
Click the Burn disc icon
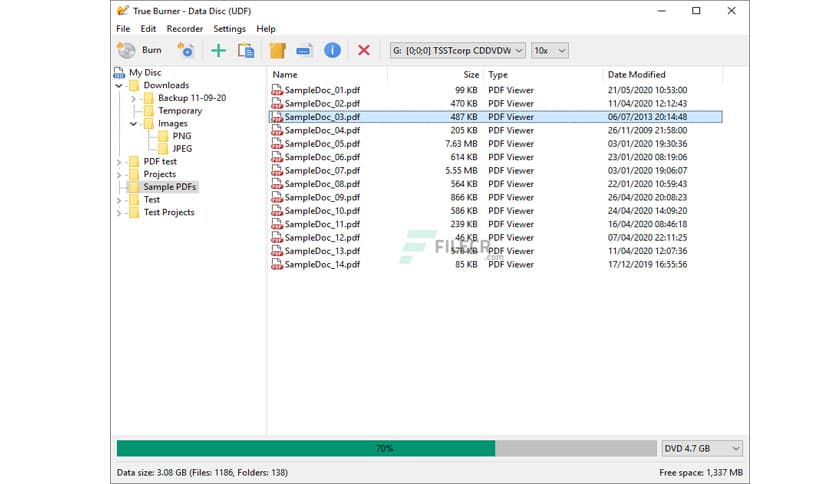(x=126, y=50)
